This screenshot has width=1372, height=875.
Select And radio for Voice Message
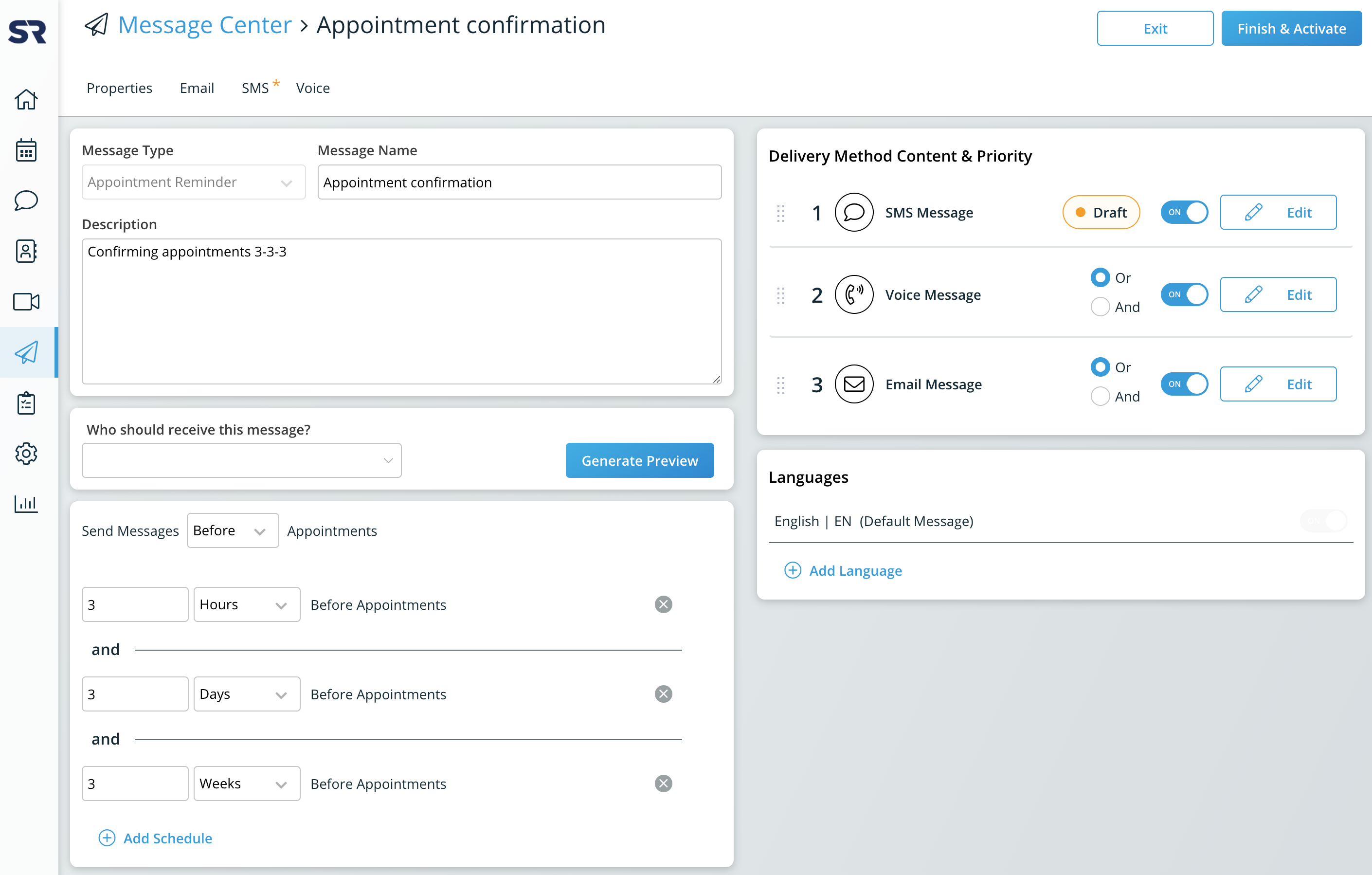(1100, 307)
